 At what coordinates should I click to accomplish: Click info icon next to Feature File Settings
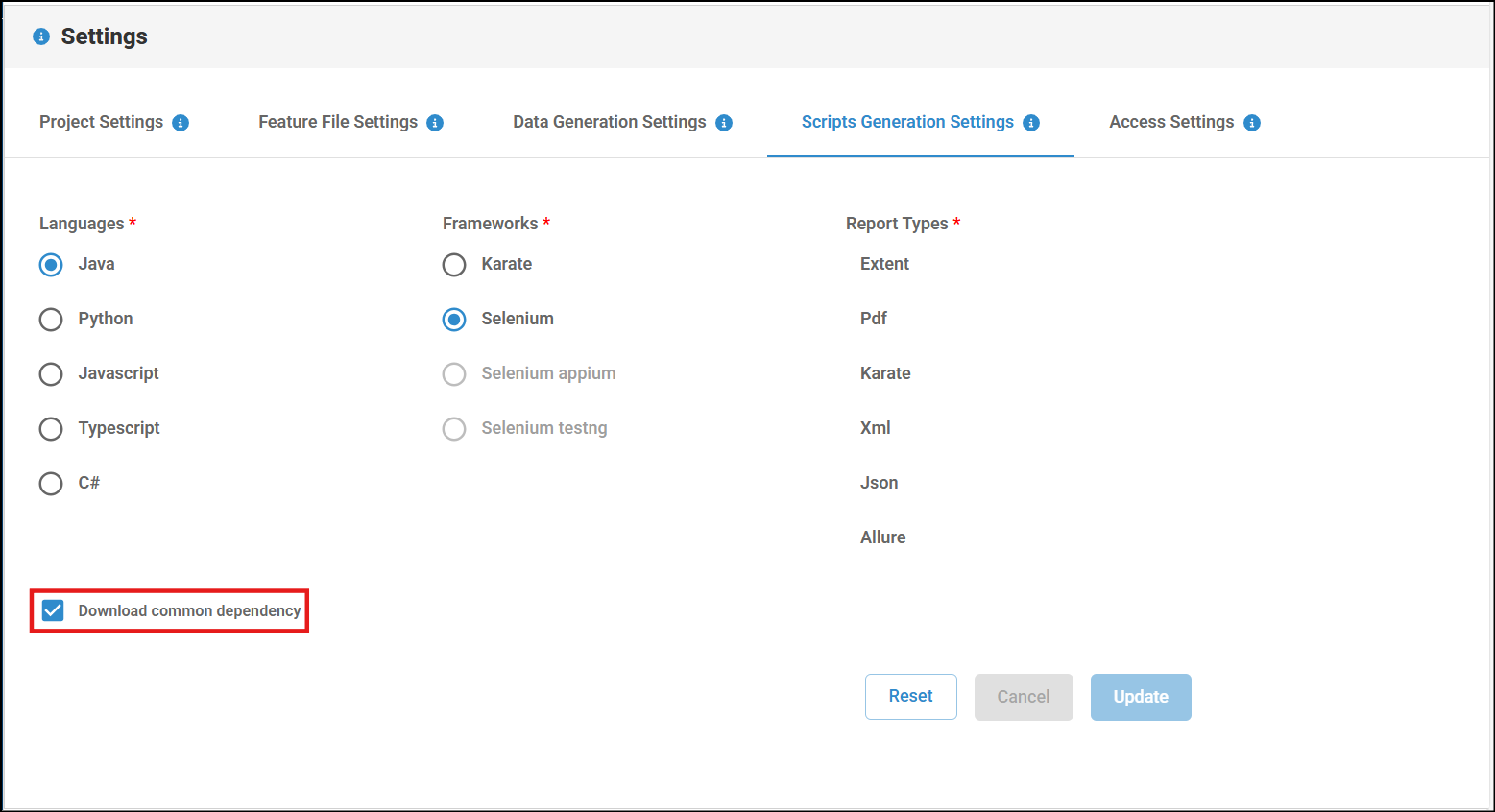coord(435,123)
